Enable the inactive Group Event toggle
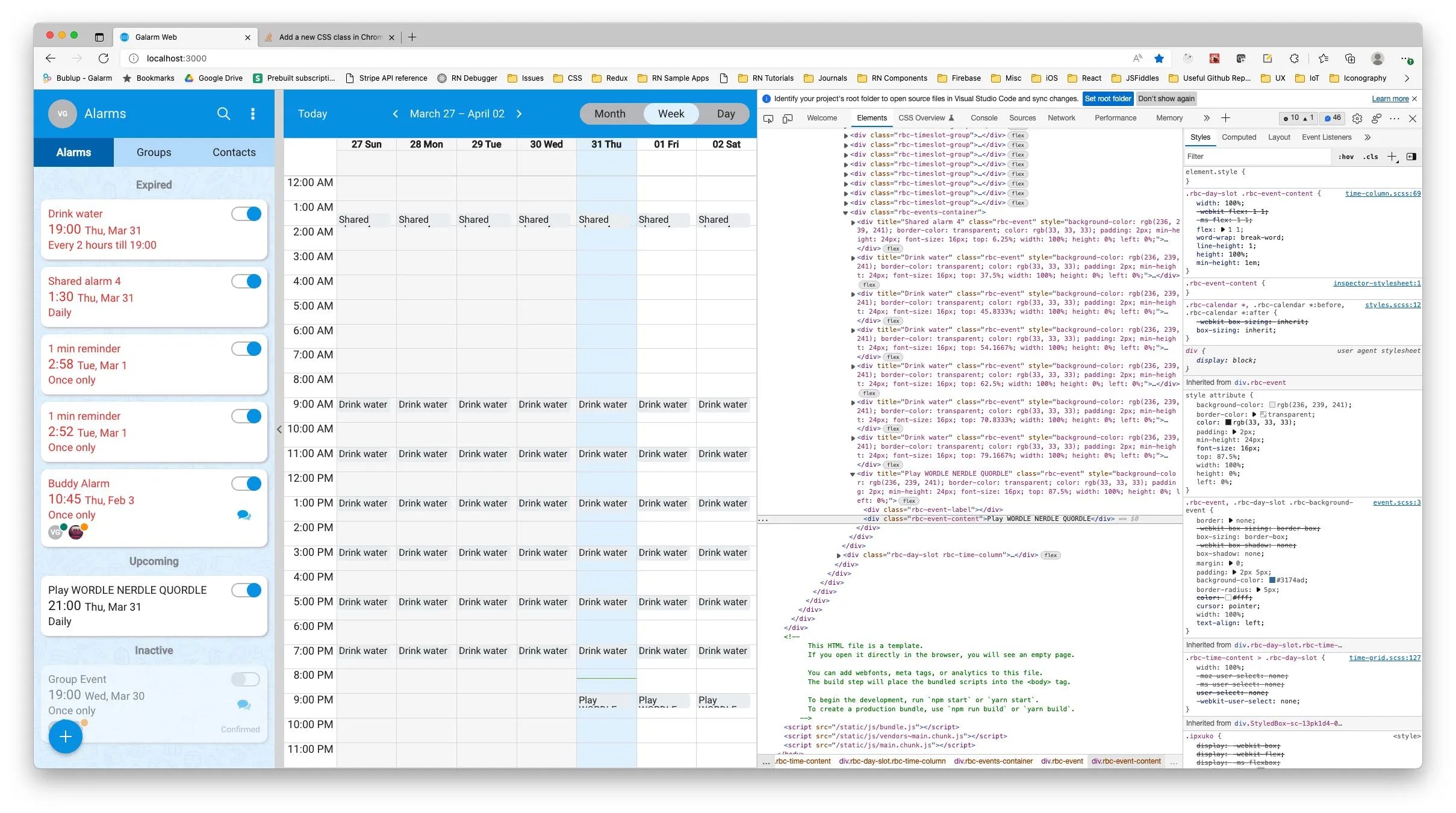1456x813 pixels. 246,679
